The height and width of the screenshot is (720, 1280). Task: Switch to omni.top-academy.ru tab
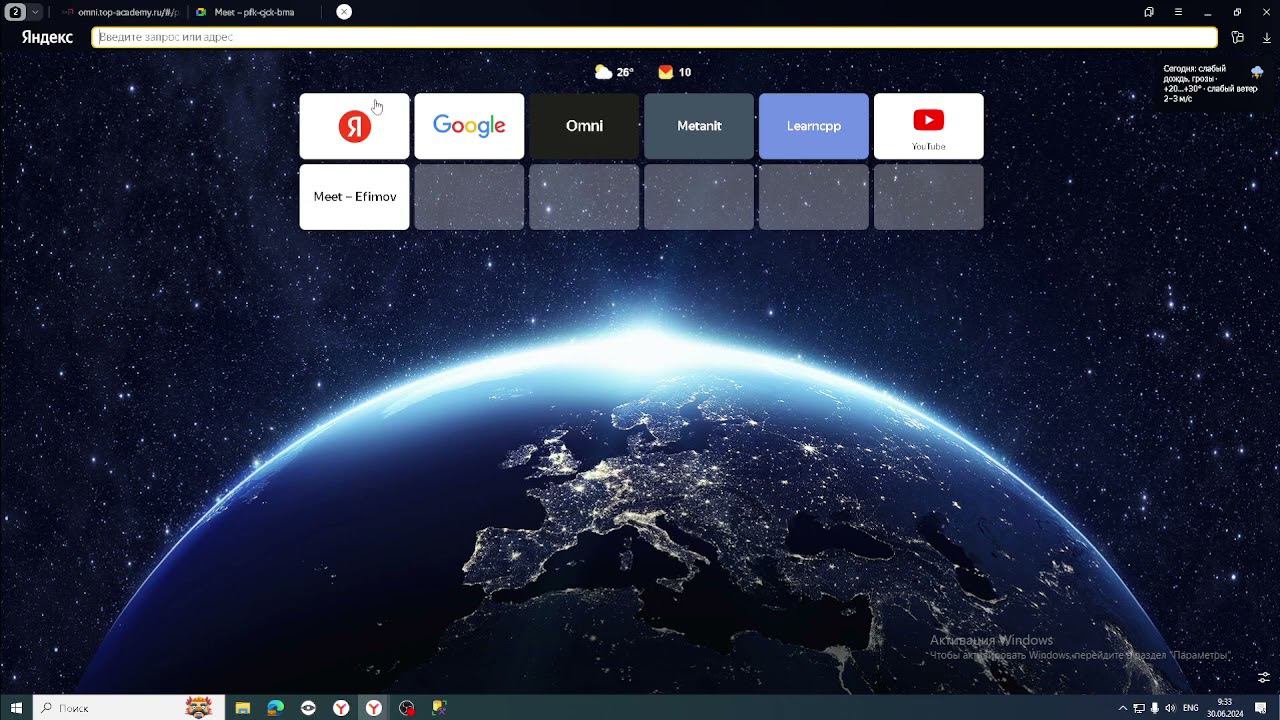coord(118,12)
